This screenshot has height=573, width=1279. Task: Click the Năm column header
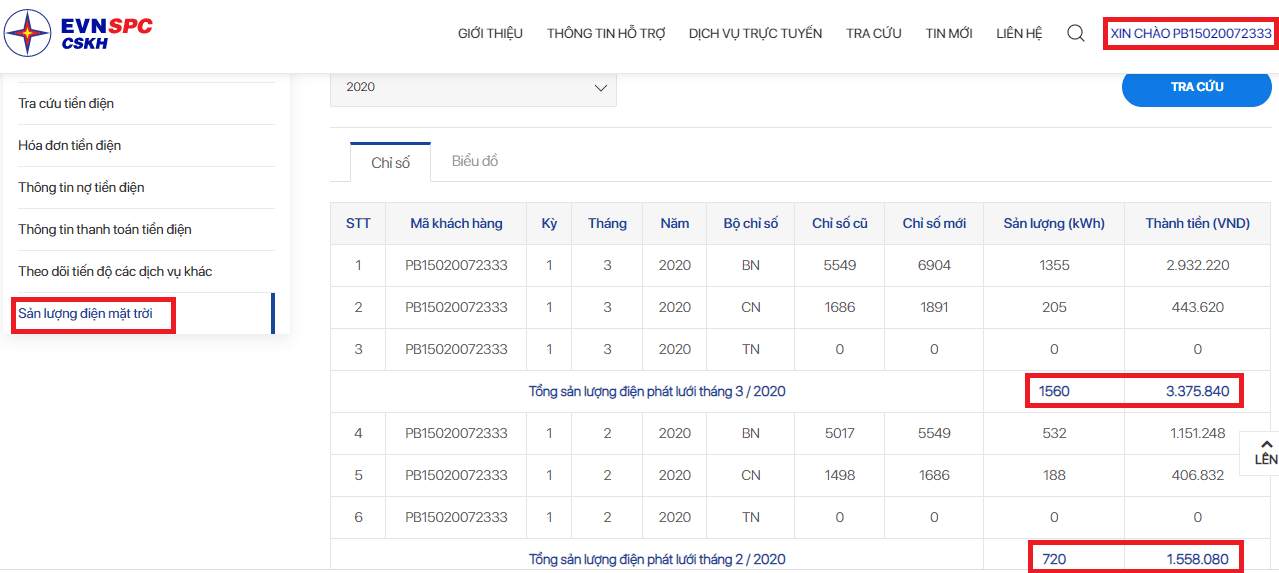(x=675, y=223)
